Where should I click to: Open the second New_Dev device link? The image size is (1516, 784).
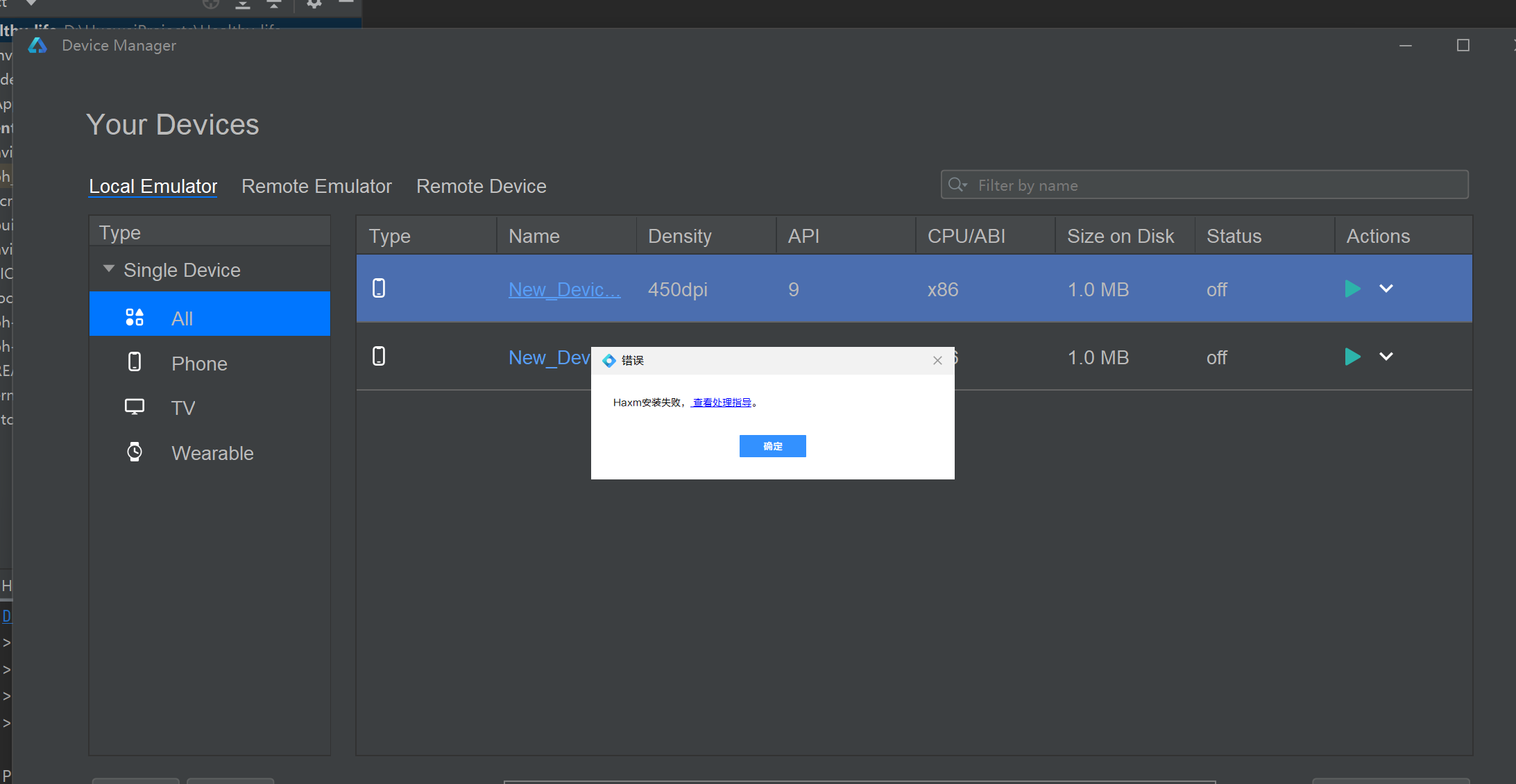(x=550, y=357)
